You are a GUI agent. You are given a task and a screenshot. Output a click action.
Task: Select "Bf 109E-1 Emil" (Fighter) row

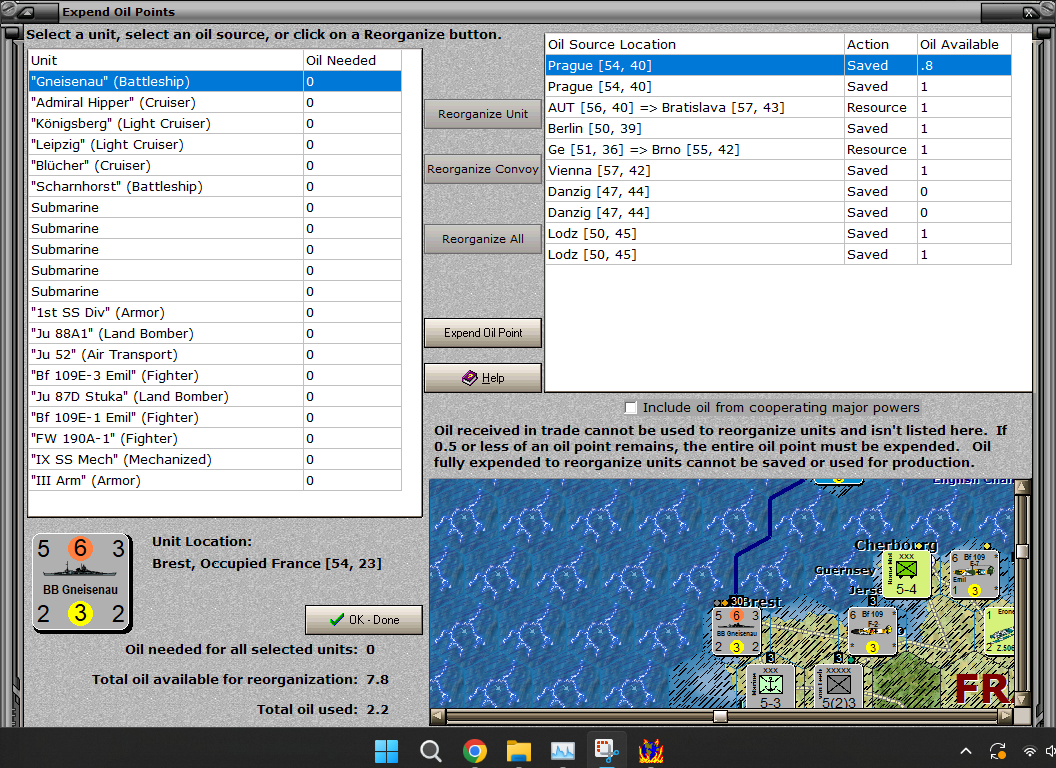pyautogui.click(x=215, y=418)
